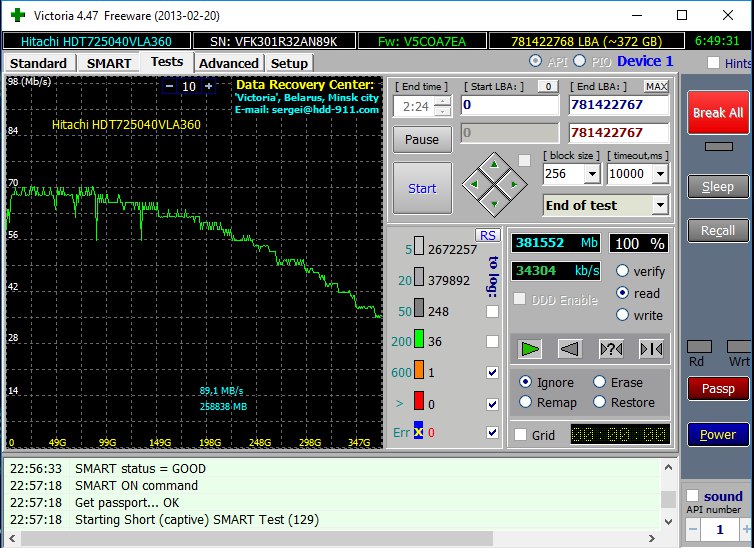This screenshot has height=548, width=754.
Task: Click the right arrow on diamond navigator
Action: (x=514, y=184)
